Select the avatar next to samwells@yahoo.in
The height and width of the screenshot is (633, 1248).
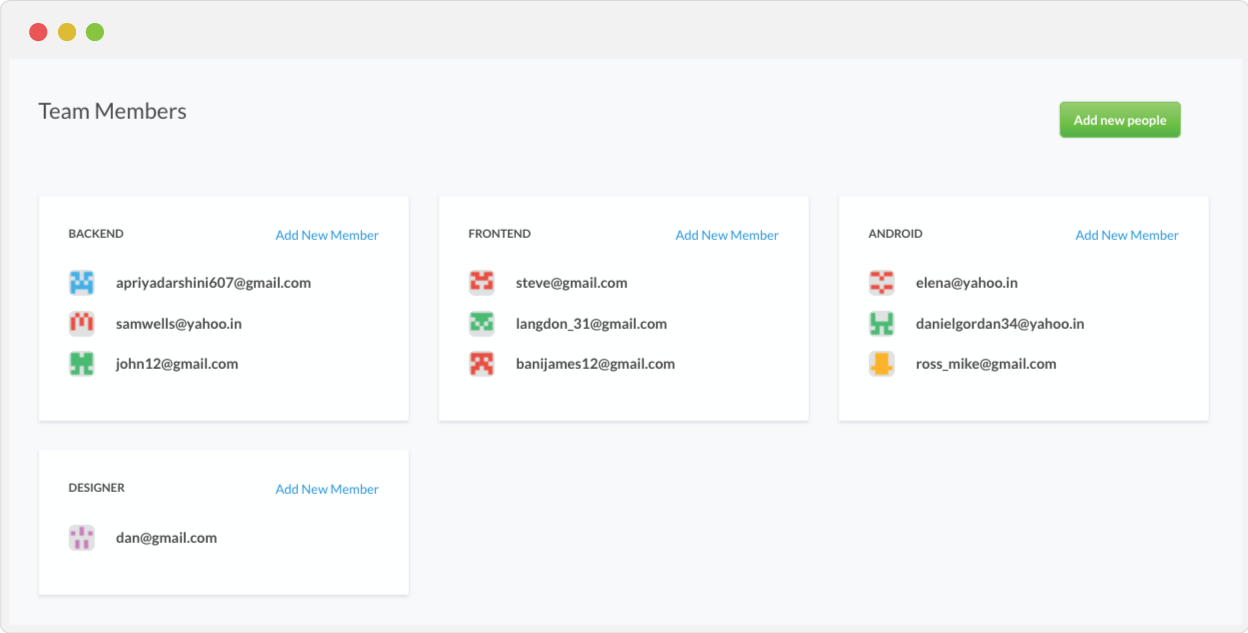pyautogui.click(x=81, y=324)
